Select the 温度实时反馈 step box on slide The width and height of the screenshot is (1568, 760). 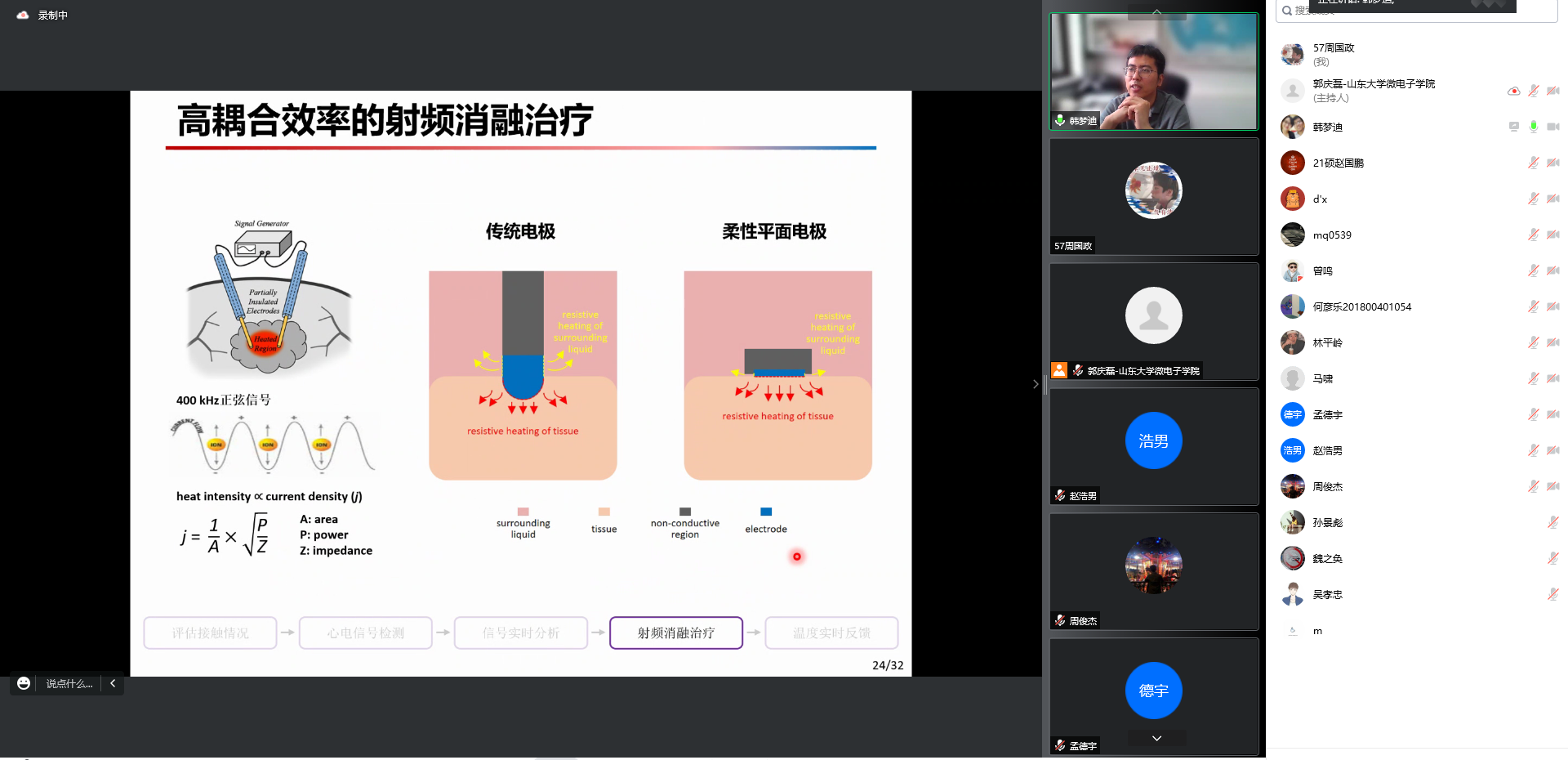831,633
